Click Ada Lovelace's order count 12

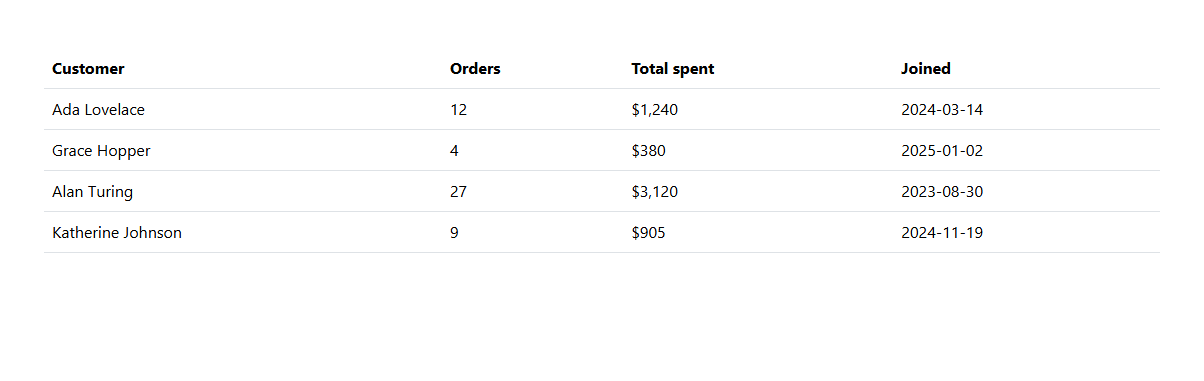point(458,110)
